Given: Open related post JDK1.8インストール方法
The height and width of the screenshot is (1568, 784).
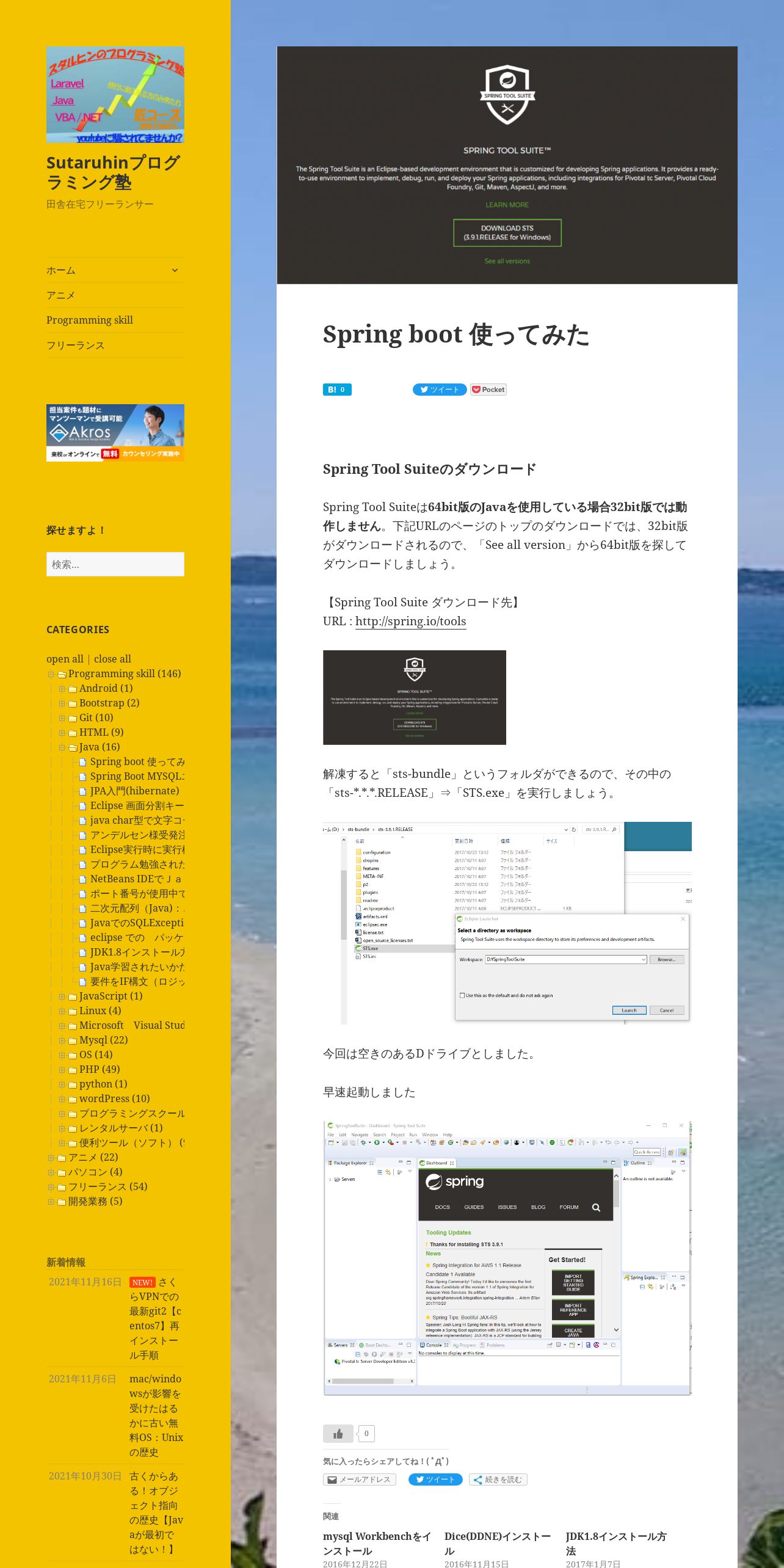Looking at the screenshot, I should (x=616, y=1544).
